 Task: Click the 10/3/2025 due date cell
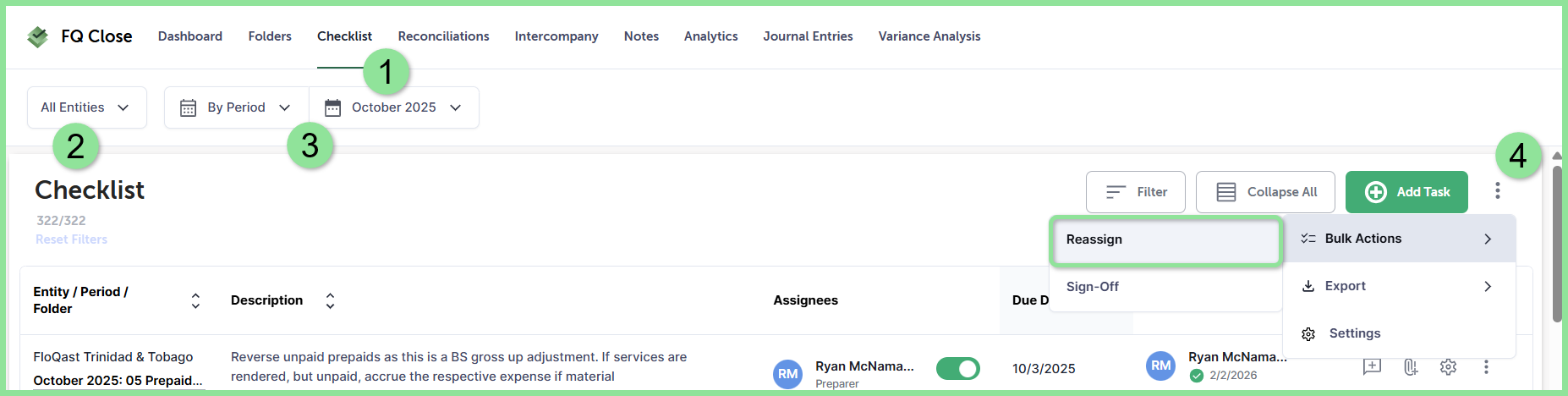pos(1044,369)
